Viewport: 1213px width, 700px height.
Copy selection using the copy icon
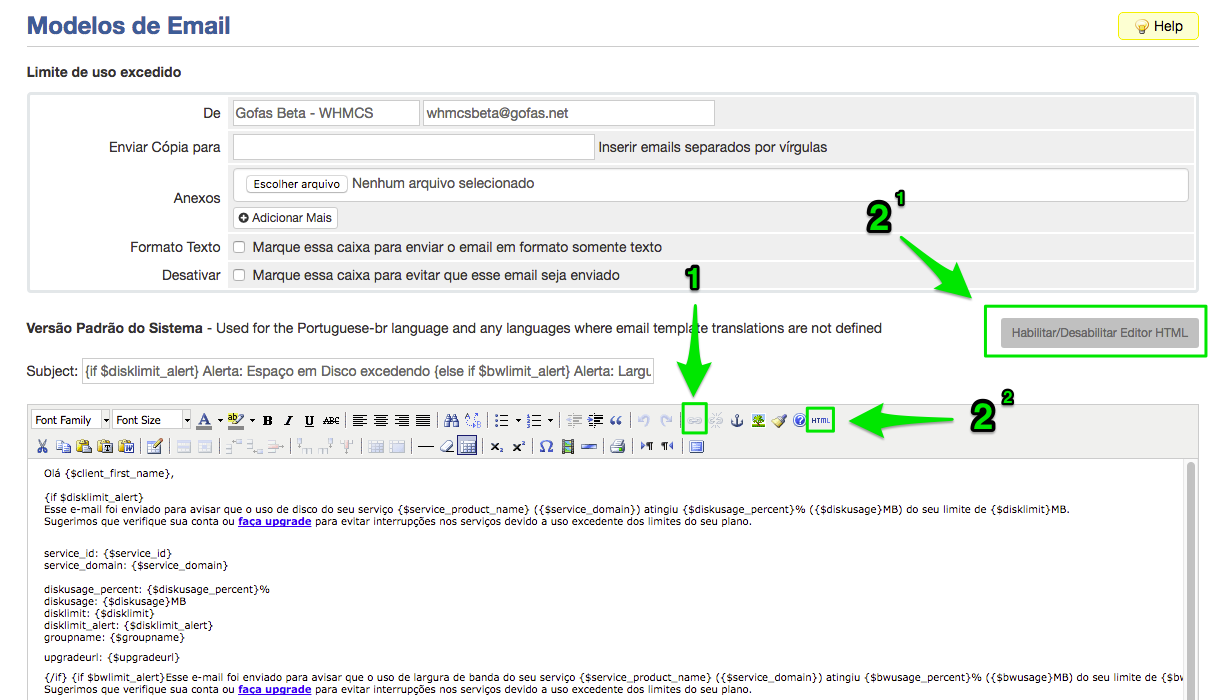pos(63,447)
